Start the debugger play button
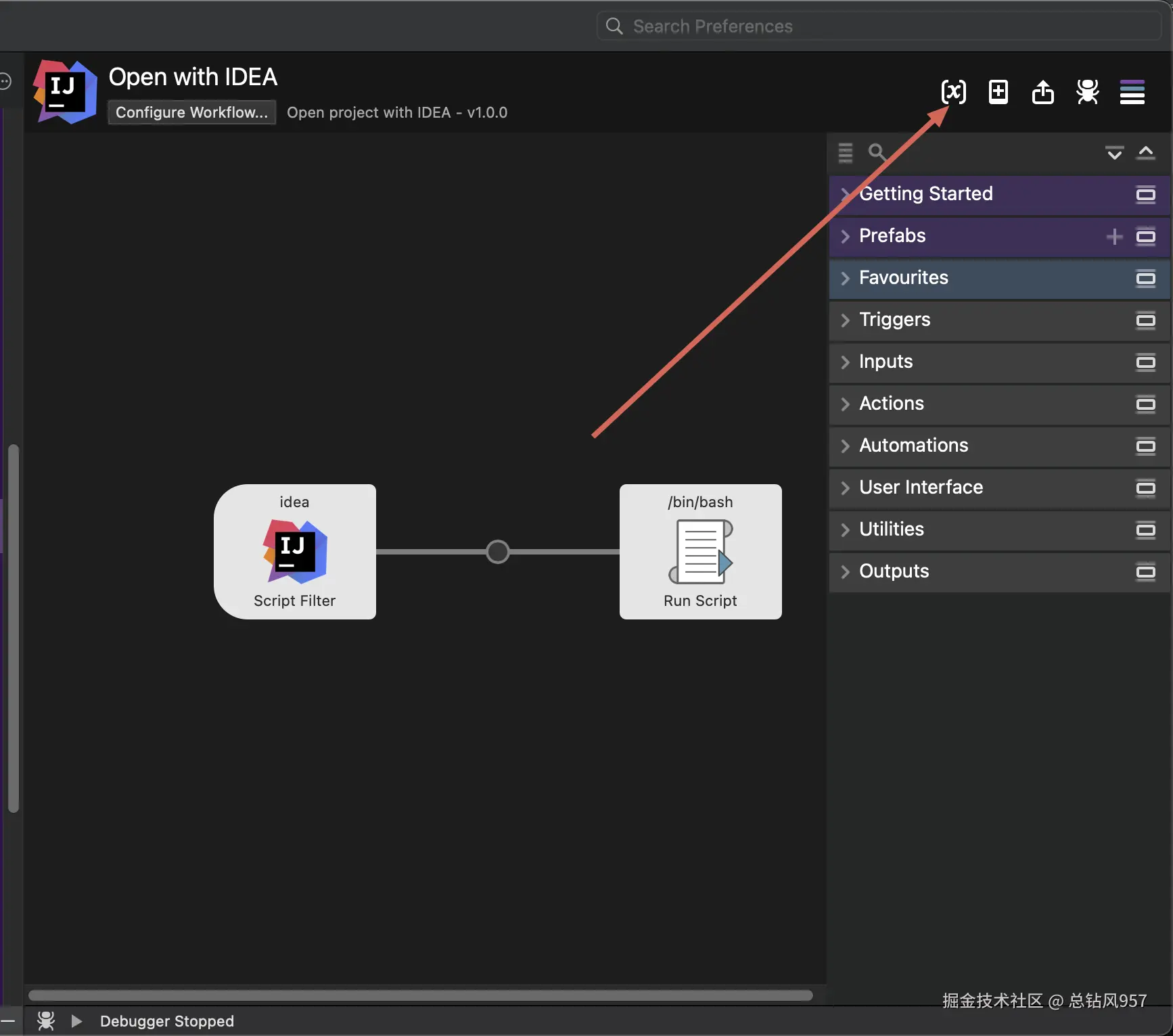Image resolution: width=1173 pixels, height=1036 pixels. tap(76, 1020)
